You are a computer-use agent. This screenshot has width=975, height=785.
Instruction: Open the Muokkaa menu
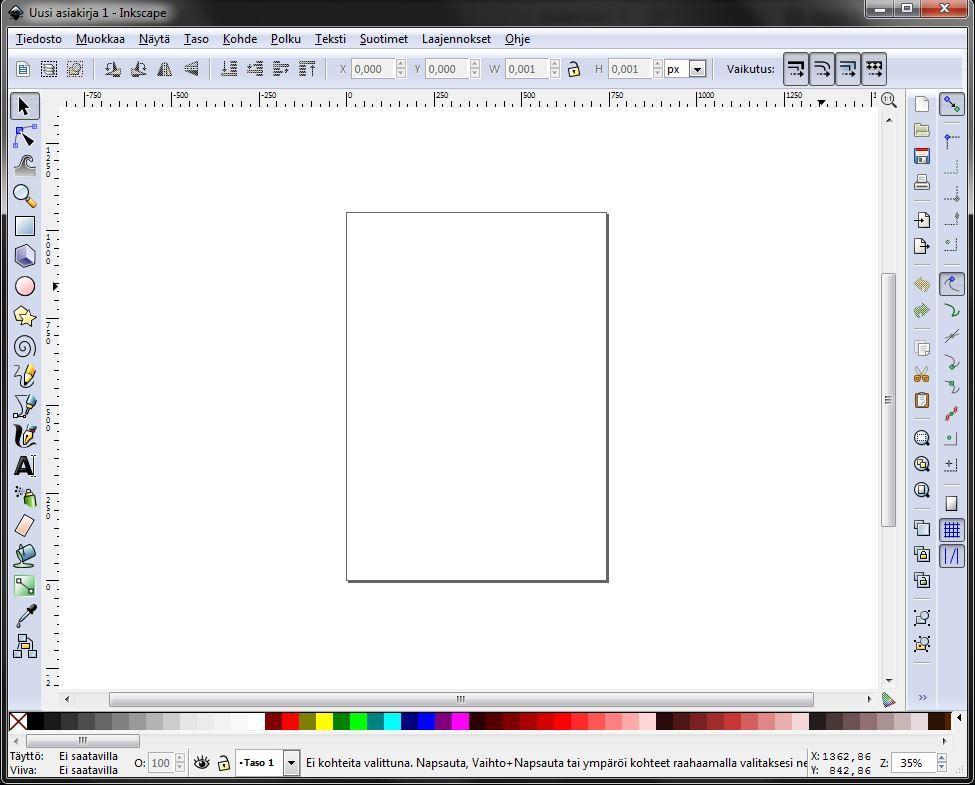tap(100, 39)
